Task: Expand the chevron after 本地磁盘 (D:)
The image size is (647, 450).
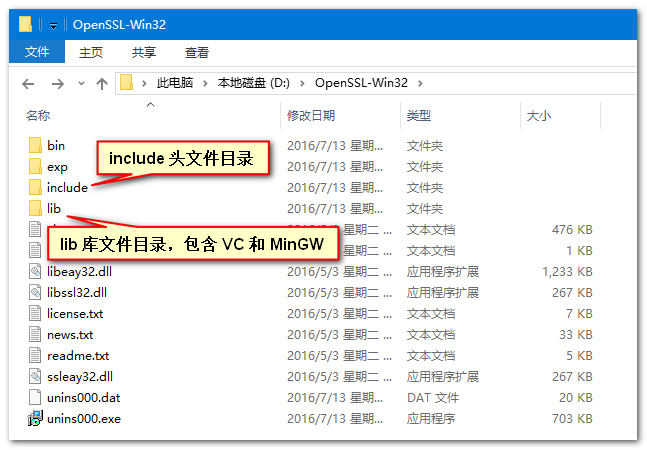Action: [x=302, y=83]
